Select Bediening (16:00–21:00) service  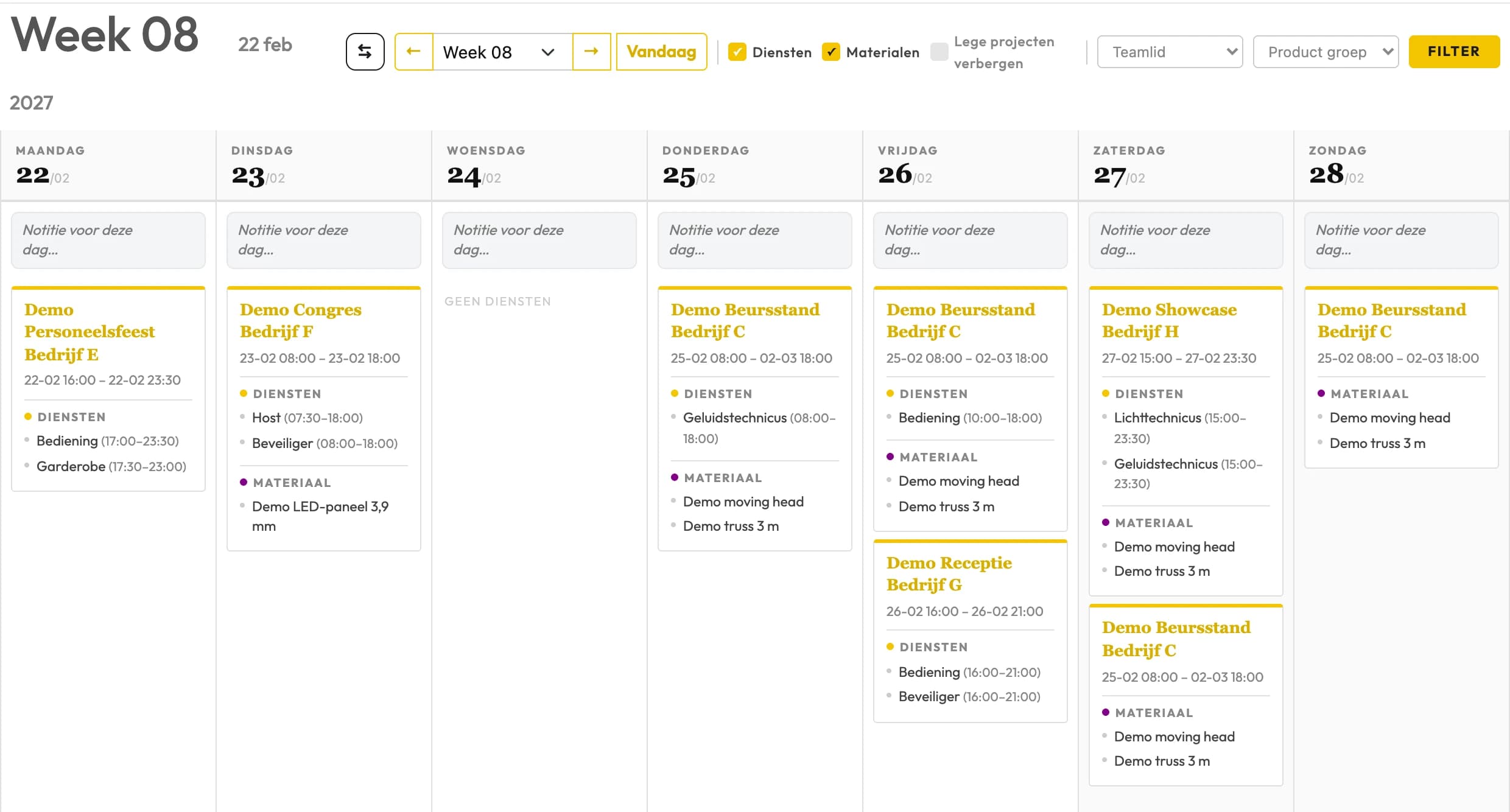point(969,672)
